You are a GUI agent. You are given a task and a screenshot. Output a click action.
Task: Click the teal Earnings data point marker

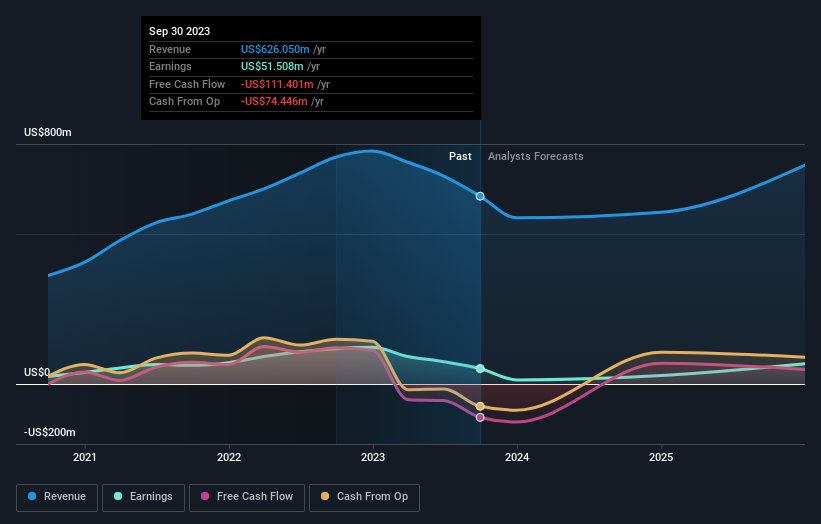tap(480, 369)
